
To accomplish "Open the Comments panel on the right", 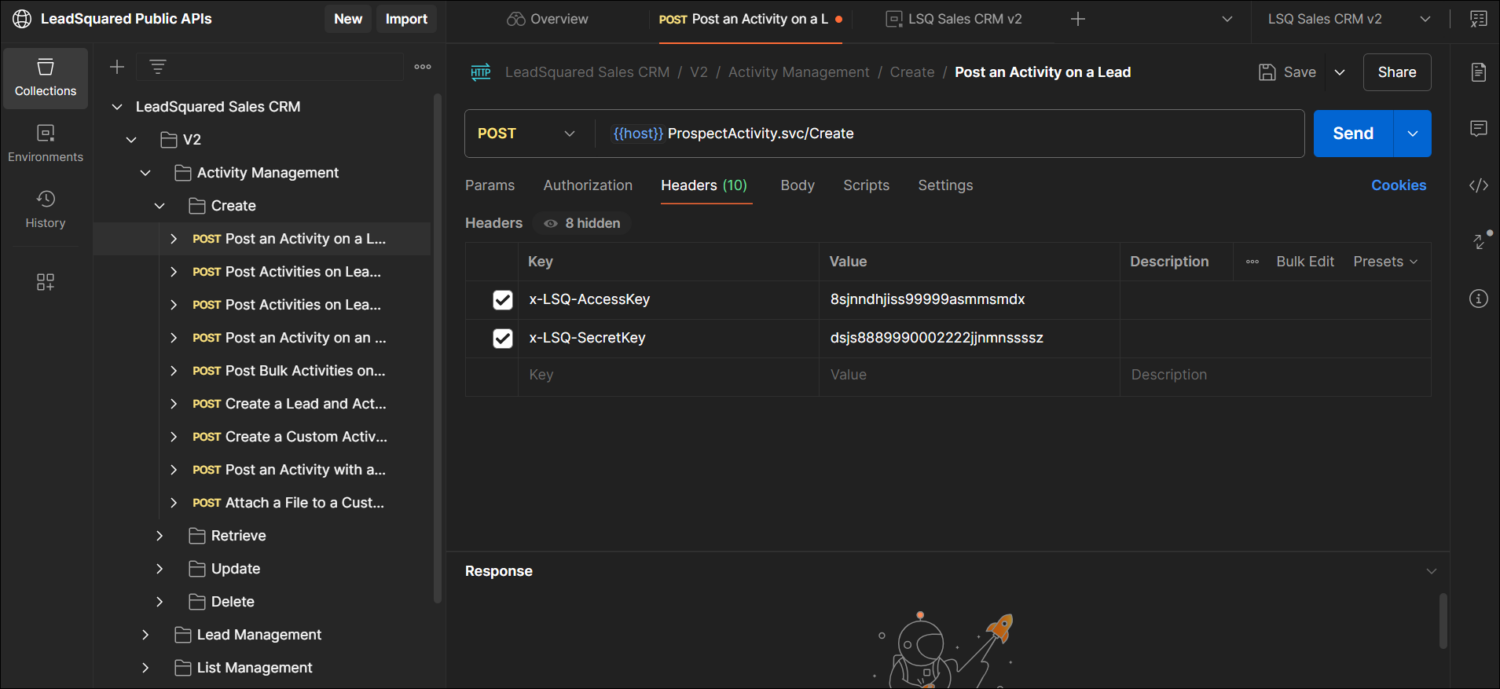I will (1478, 127).
